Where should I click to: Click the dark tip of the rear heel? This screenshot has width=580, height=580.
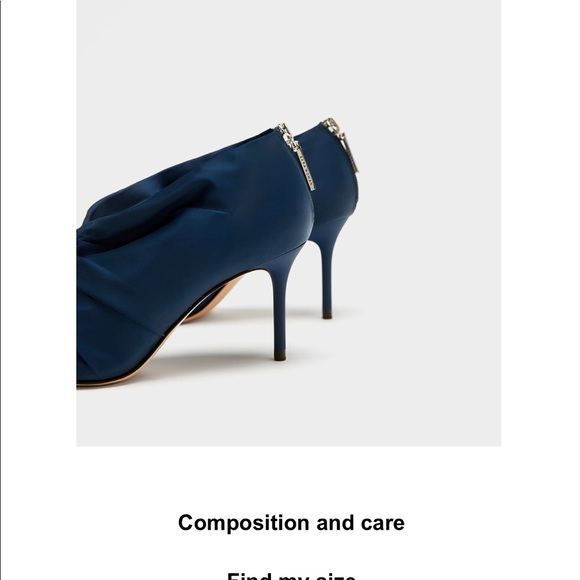(x=327, y=314)
